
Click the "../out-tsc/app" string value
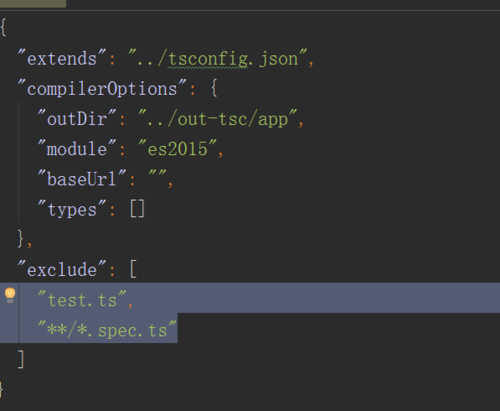pyautogui.click(x=218, y=119)
